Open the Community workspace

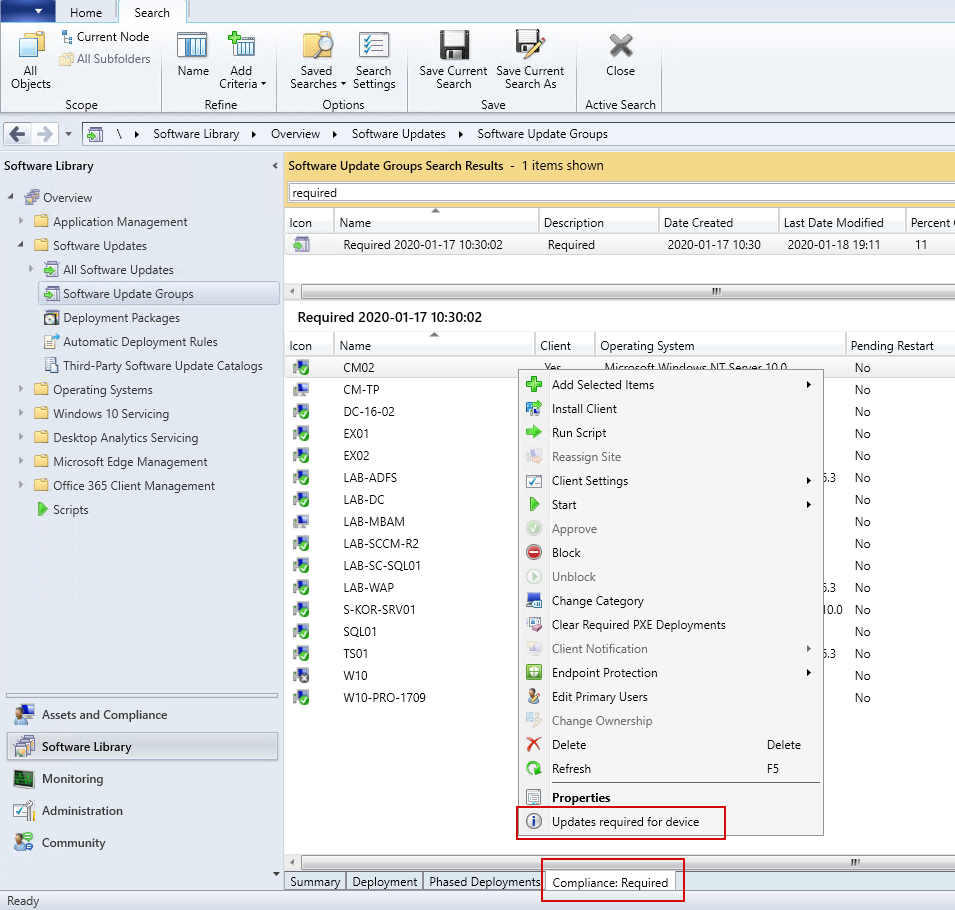coord(142,842)
